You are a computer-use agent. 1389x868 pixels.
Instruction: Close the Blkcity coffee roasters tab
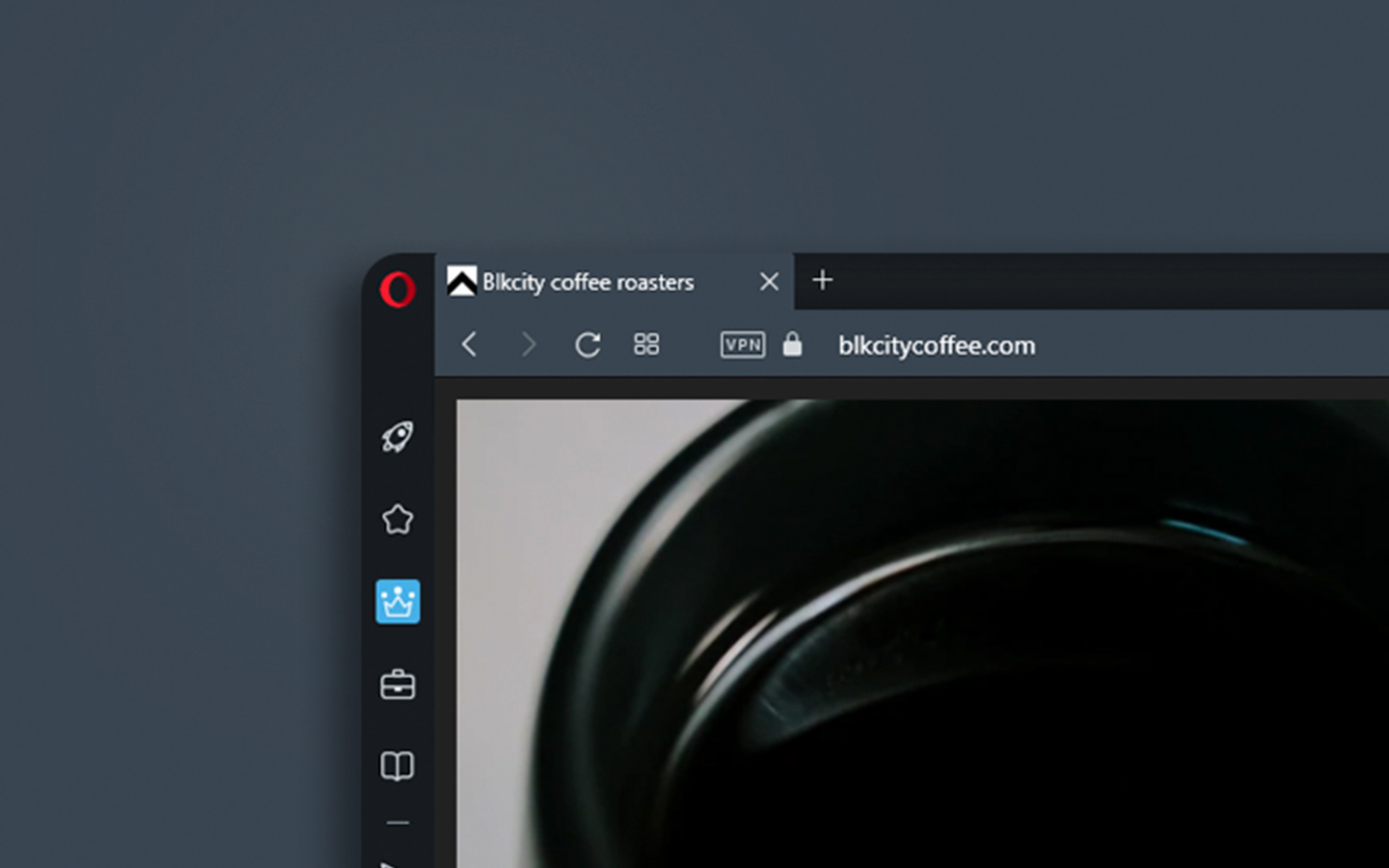coord(769,282)
